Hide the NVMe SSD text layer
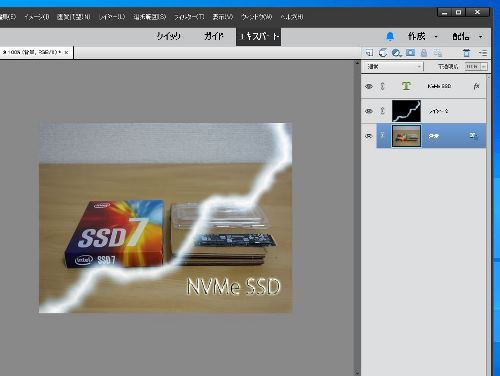 point(369,86)
